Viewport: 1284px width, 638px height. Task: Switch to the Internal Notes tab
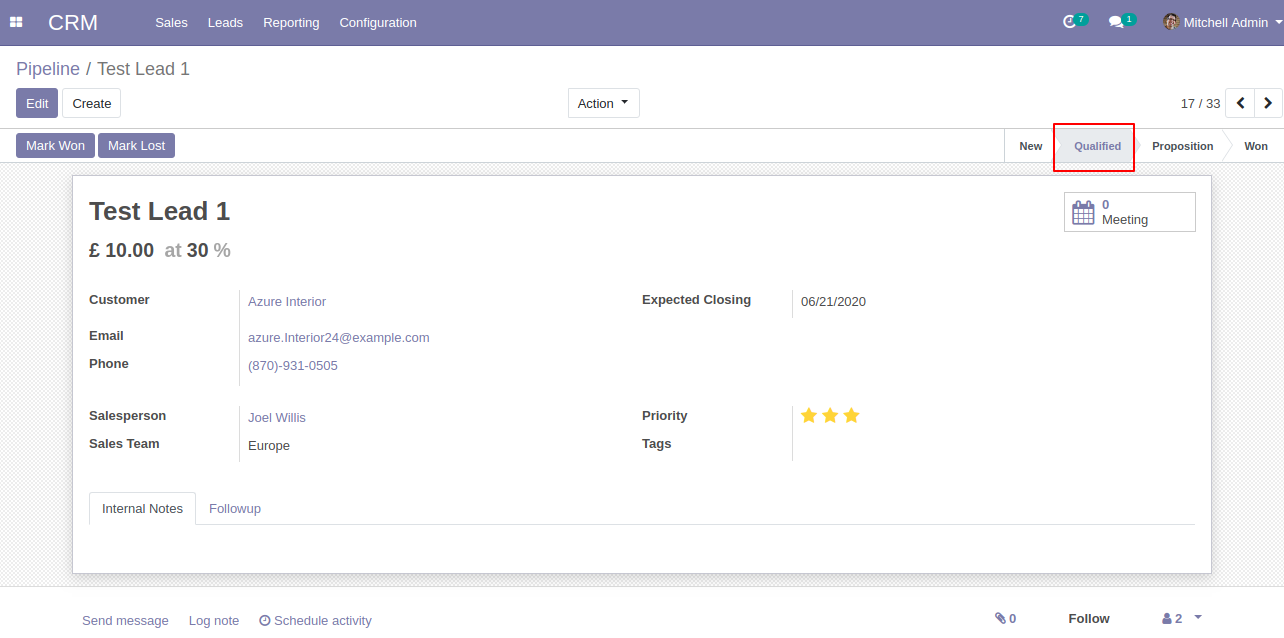click(142, 508)
